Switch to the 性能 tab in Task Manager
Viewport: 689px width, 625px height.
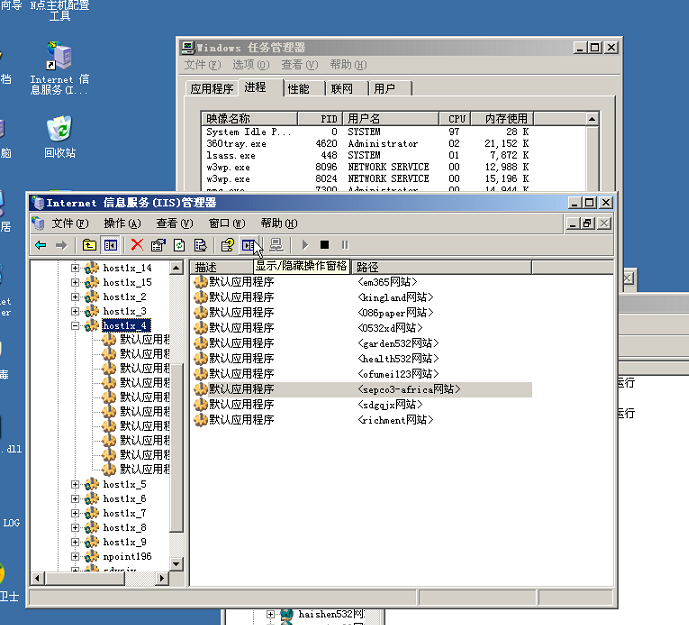click(x=298, y=89)
